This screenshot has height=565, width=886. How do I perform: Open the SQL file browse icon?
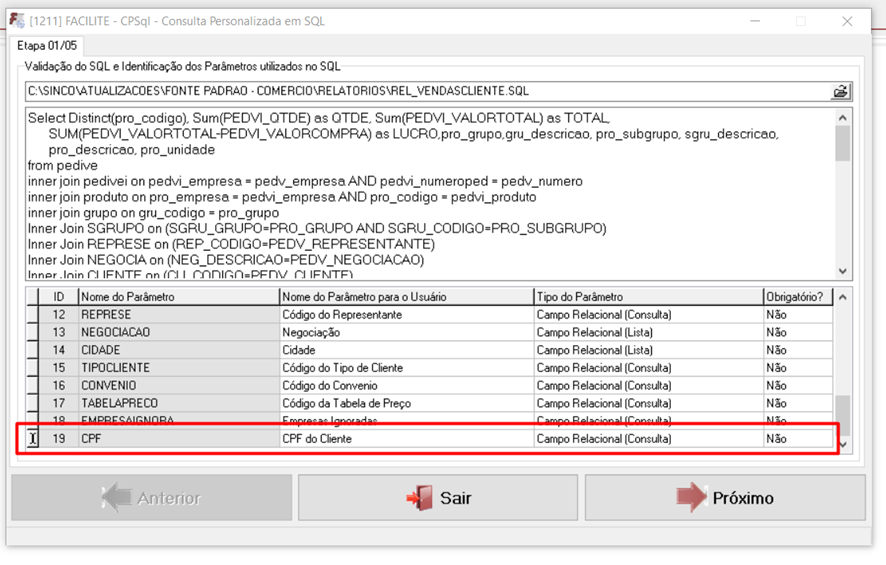[x=841, y=91]
